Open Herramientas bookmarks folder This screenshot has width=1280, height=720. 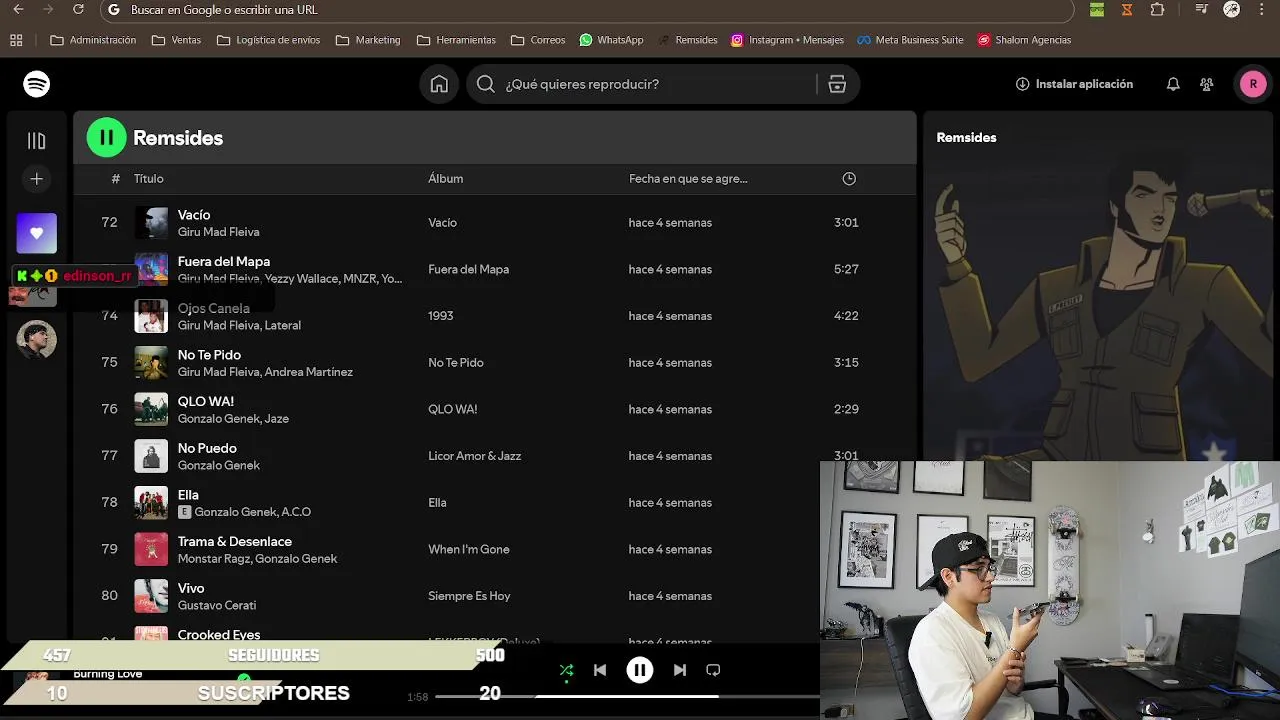coord(456,40)
